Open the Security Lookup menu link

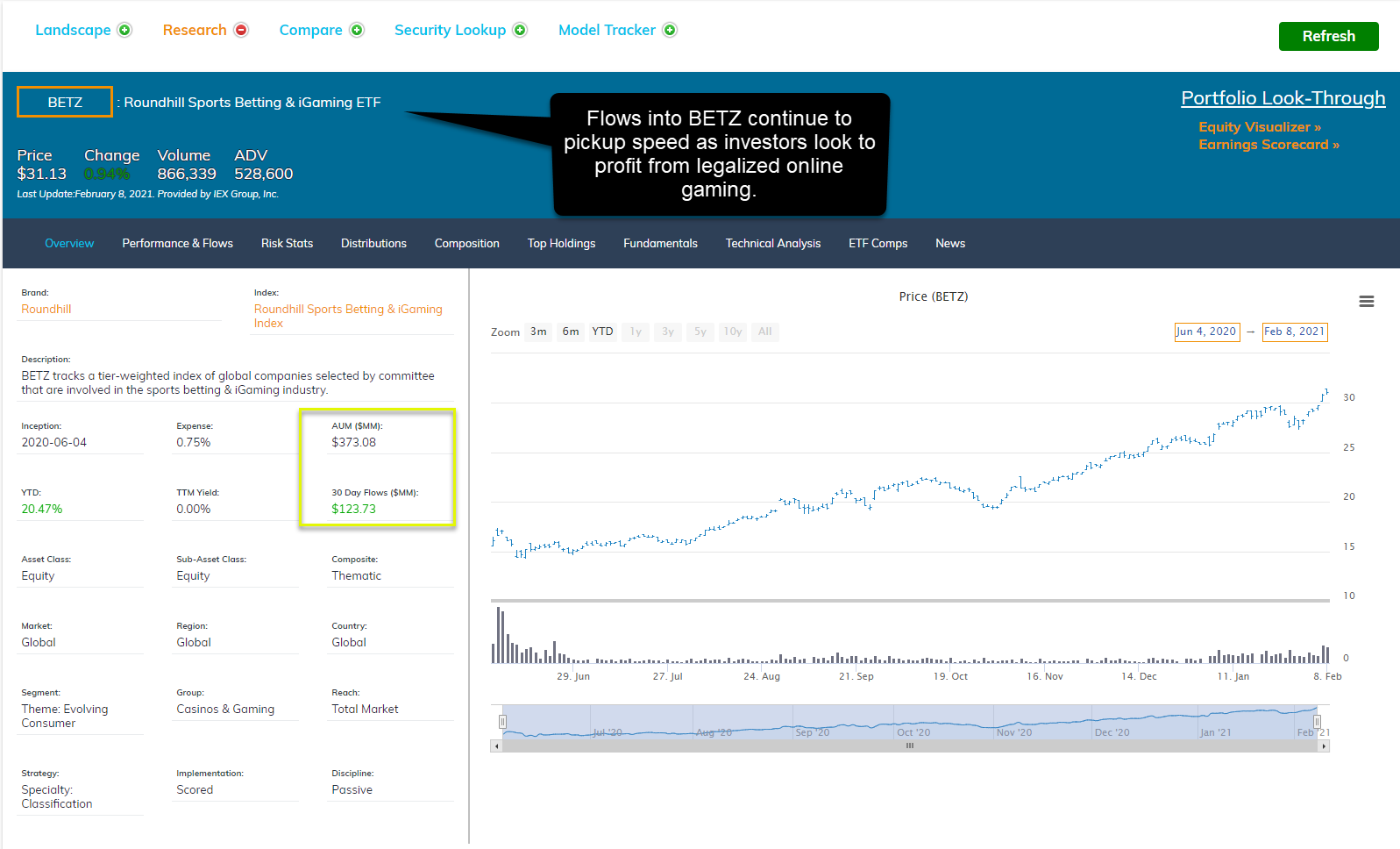click(x=450, y=30)
